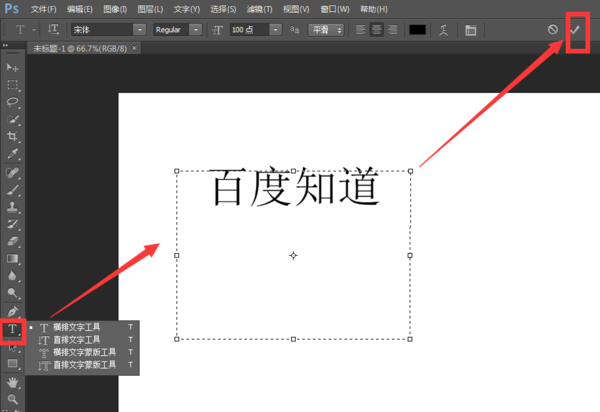Open the 图像(I) menu

point(115,9)
